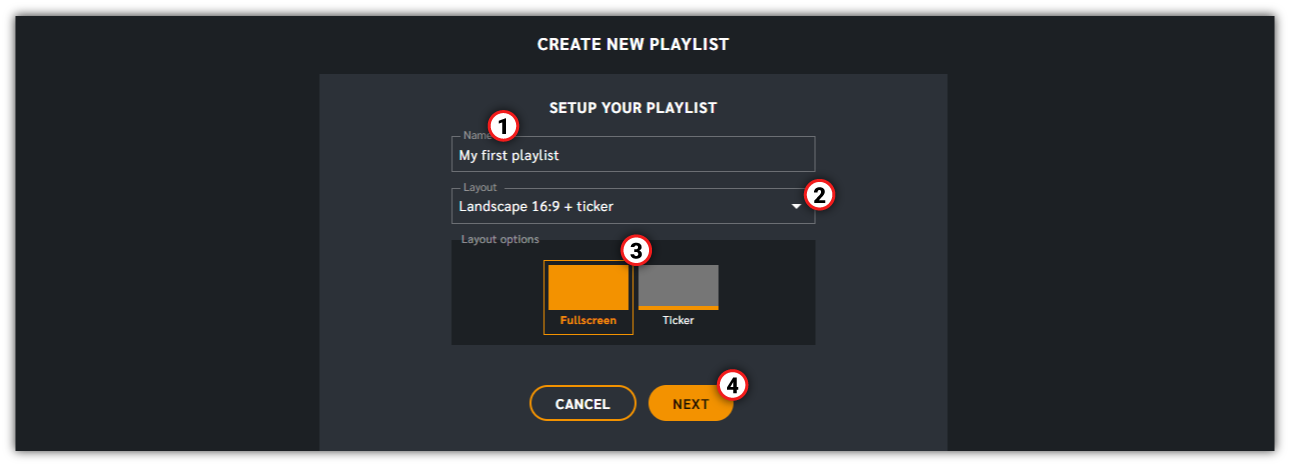Click step marker number 3
Screen dimensions: 1290x466
click(637, 250)
